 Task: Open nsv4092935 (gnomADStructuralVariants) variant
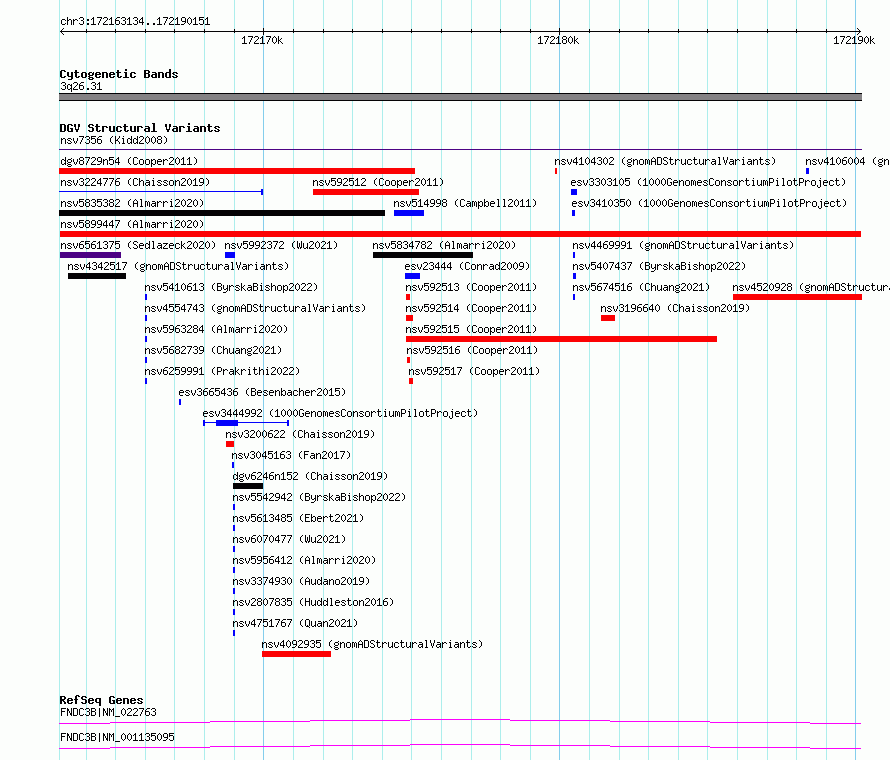coord(372,644)
